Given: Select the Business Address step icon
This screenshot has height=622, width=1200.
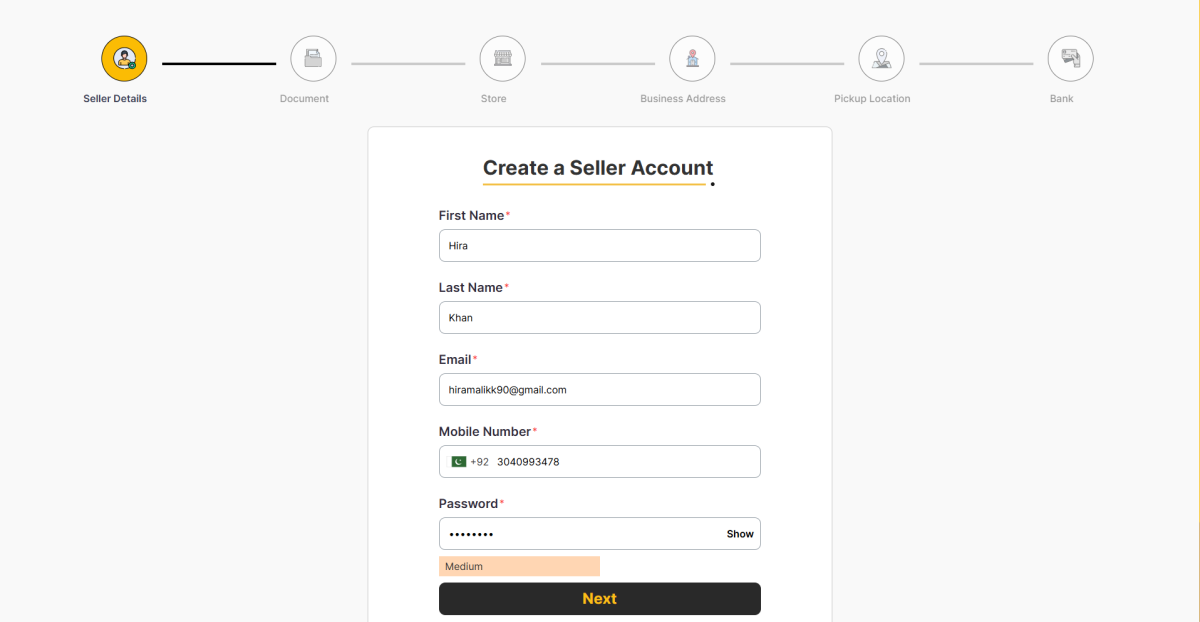Looking at the screenshot, I should coord(692,59).
